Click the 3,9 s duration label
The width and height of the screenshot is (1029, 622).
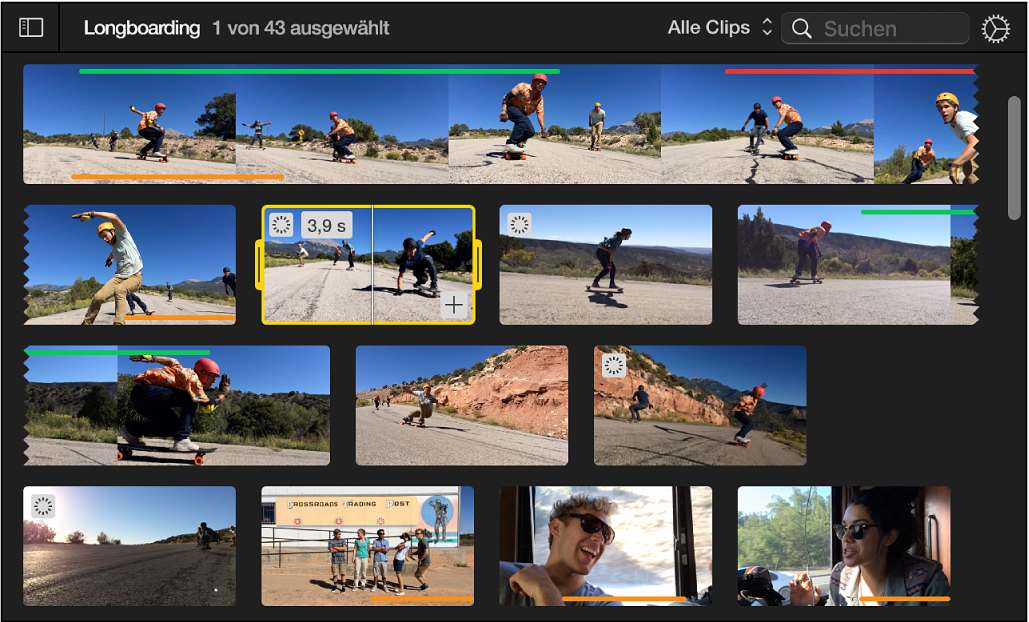pos(327,224)
